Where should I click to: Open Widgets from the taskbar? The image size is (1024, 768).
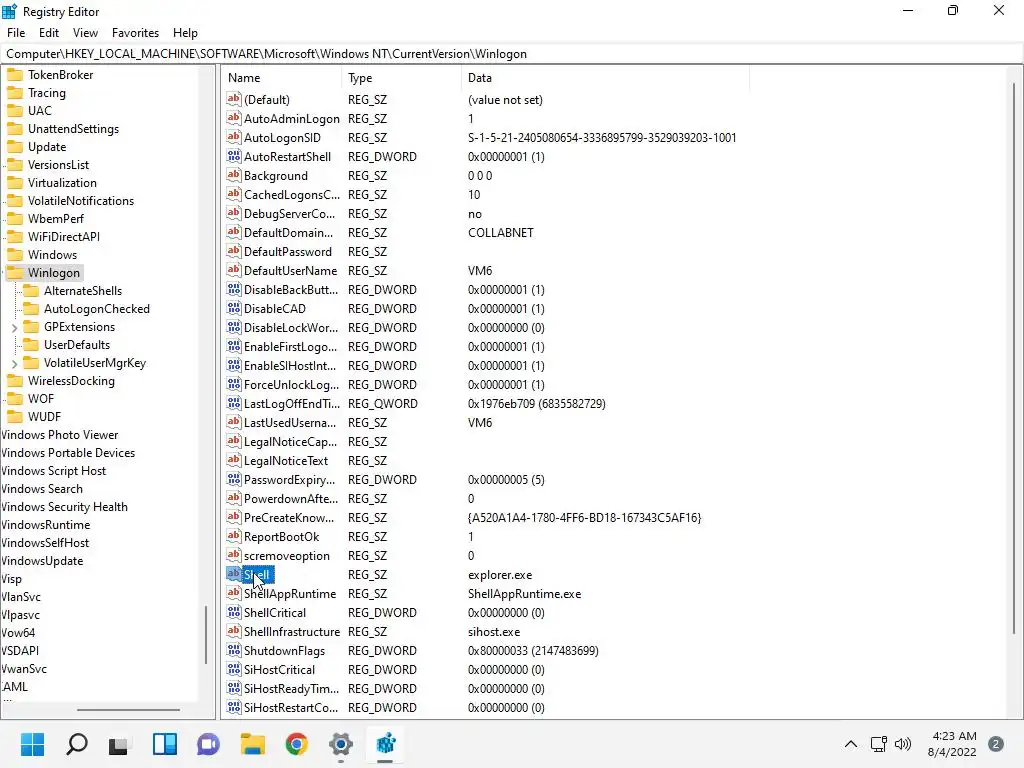[165, 744]
